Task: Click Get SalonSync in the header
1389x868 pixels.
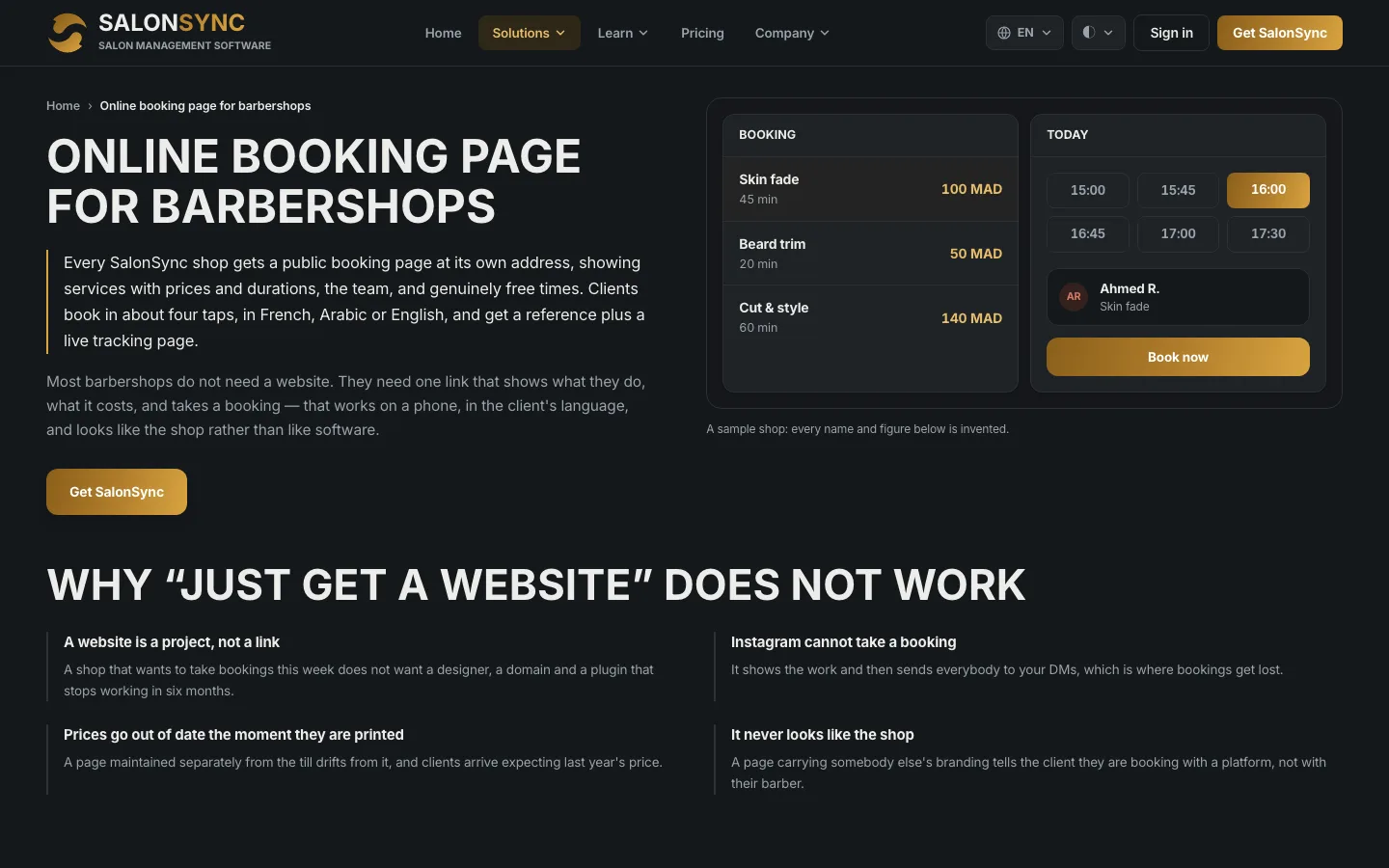Action: 1280,33
